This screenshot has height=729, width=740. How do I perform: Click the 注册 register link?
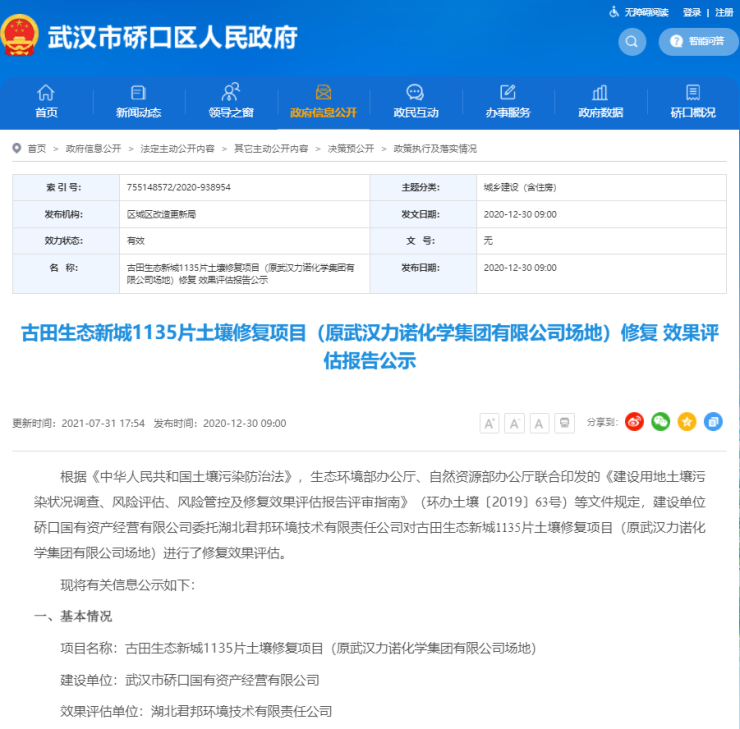pyautogui.click(x=724, y=12)
